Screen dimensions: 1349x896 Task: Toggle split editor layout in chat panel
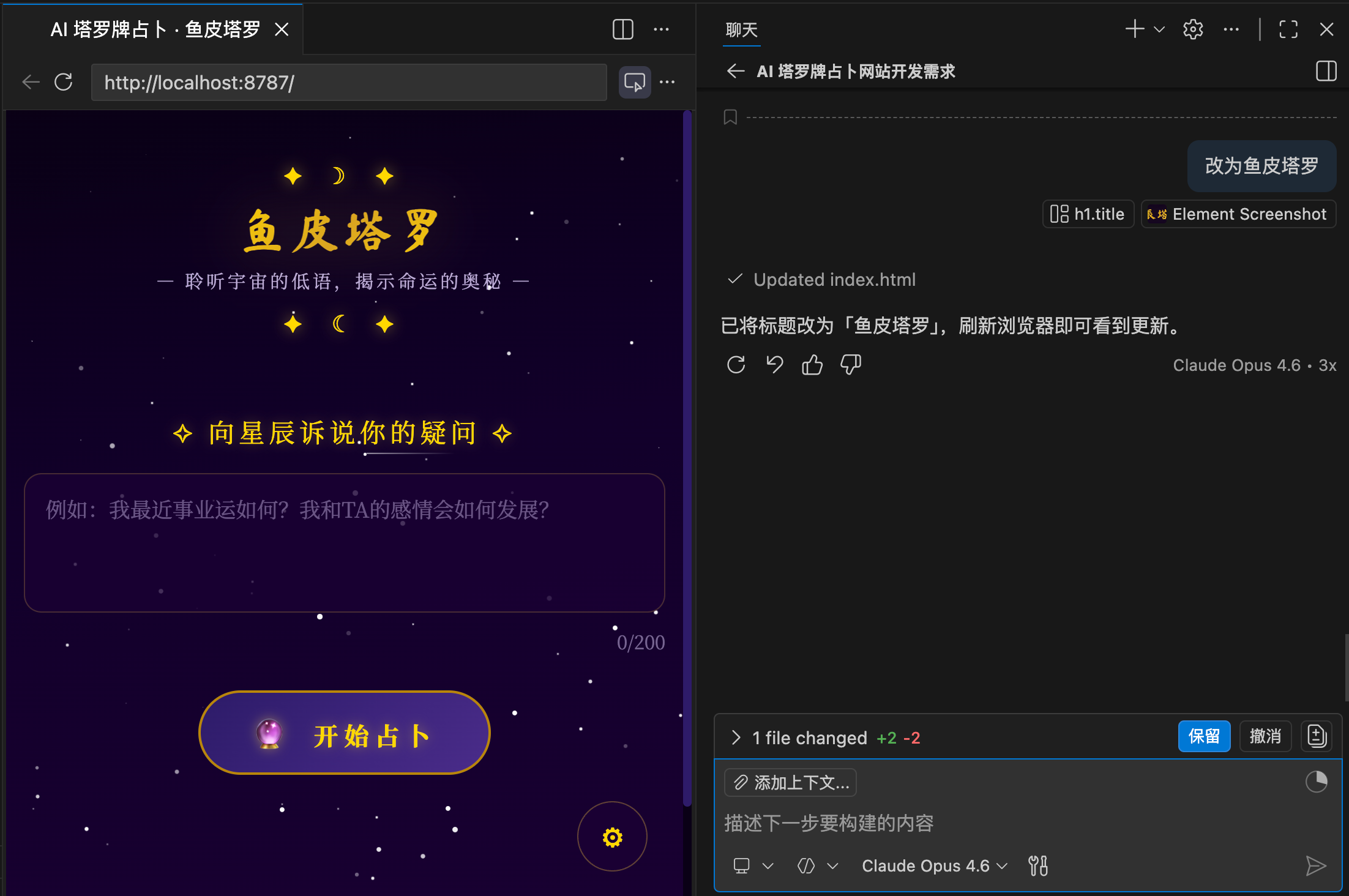[1325, 71]
